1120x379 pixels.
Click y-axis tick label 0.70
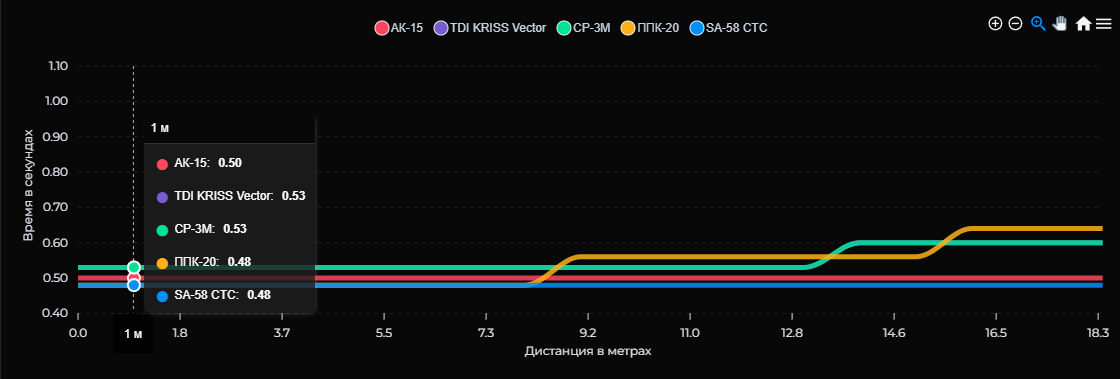tap(56, 208)
